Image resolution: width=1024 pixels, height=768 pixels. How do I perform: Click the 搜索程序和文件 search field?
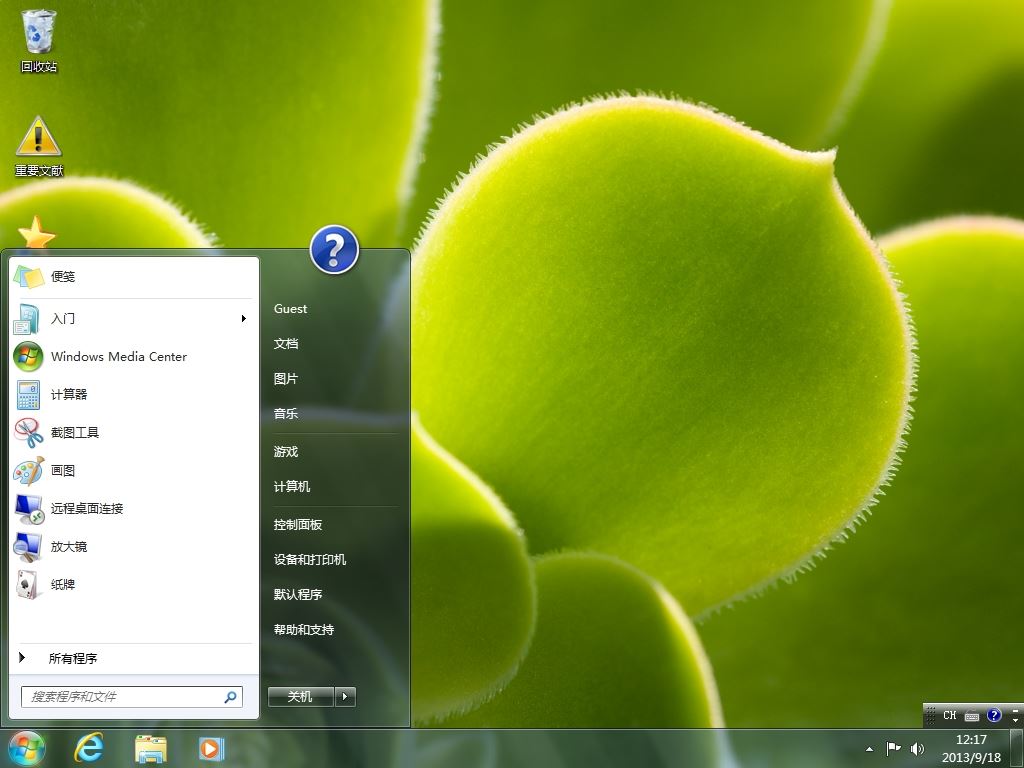tap(131, 697)
